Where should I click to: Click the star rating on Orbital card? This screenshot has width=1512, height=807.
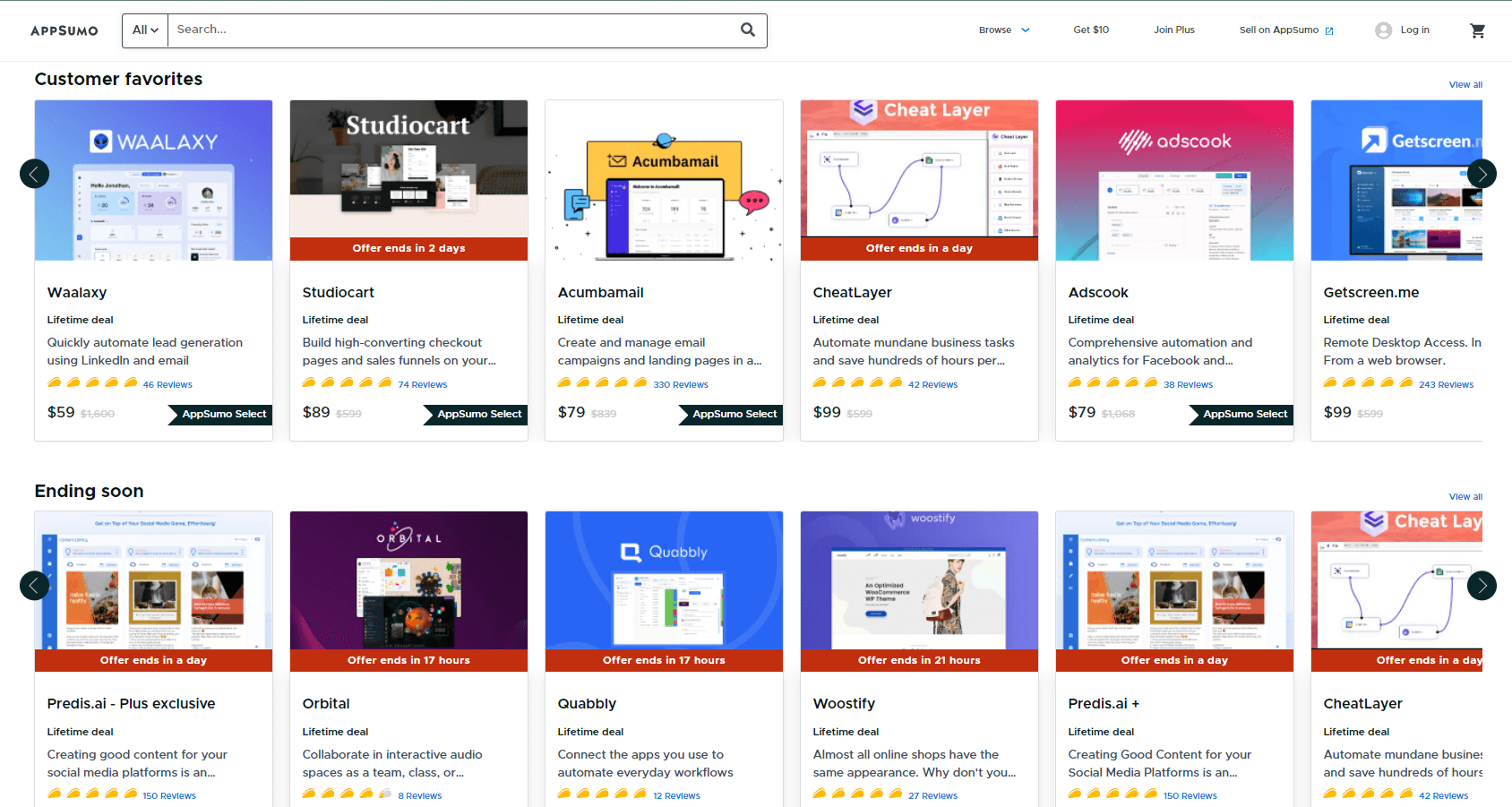tap(348, 794)
